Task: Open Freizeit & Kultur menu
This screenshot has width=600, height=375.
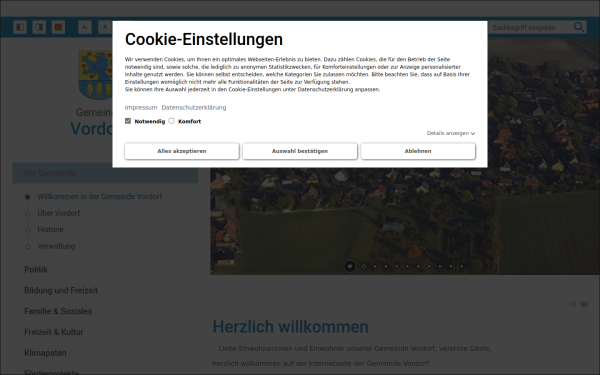Action: click(54, 332)
